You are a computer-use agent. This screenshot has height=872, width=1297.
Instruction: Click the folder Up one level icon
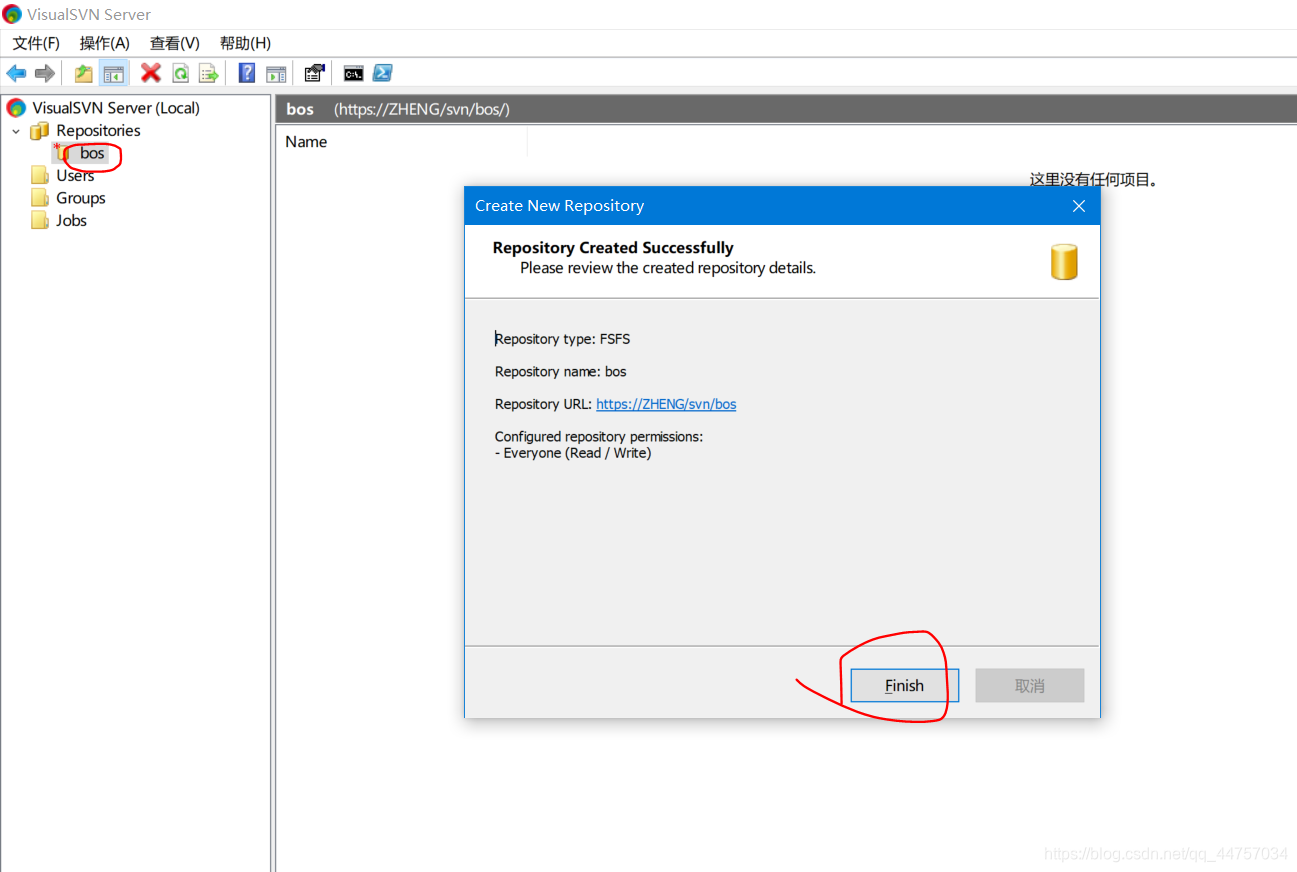pos(84,73)
